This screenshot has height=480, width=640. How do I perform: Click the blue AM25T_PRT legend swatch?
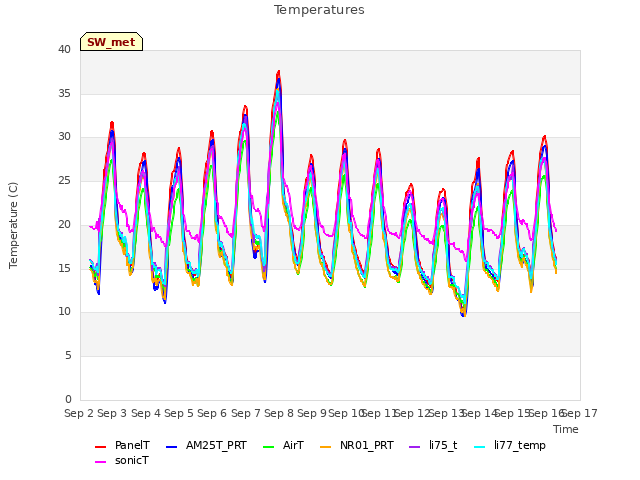pyautogui.click(x=171, y=447)
